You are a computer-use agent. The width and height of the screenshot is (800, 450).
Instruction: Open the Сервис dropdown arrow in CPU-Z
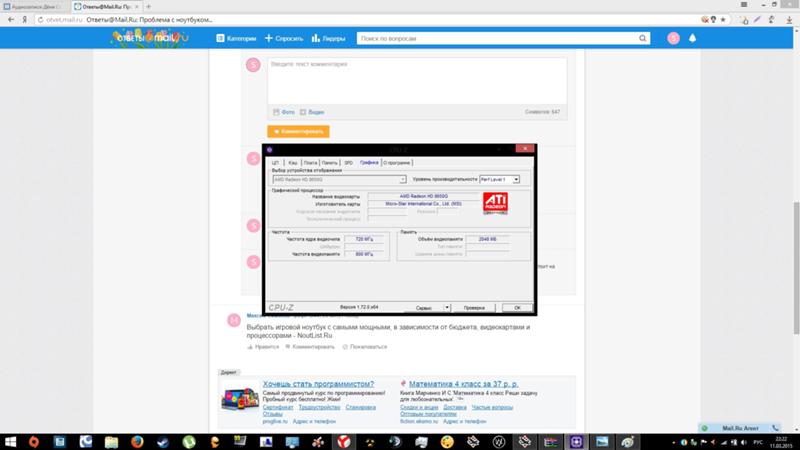coord(446,308)
